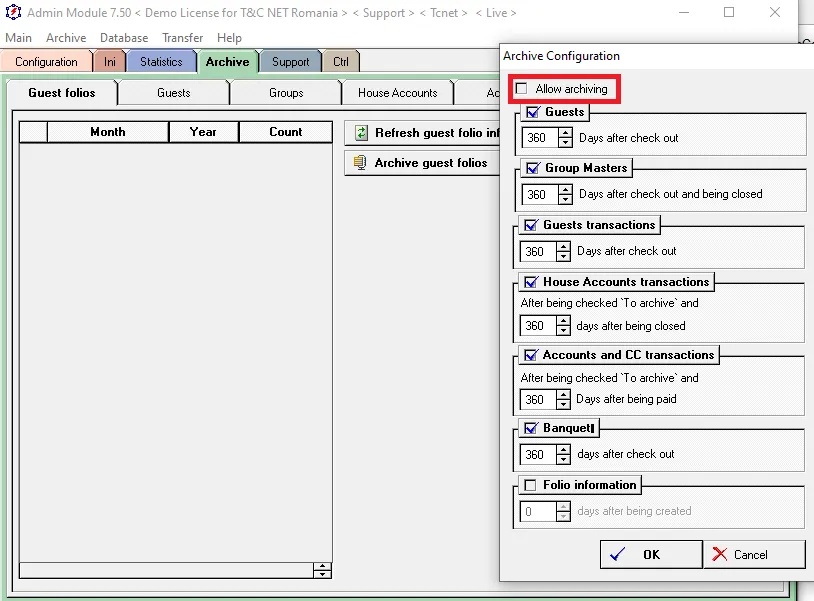Screen dimensions: 814x601
Task: Open the Archive menu in menu bar
Action: pos(66,38)
